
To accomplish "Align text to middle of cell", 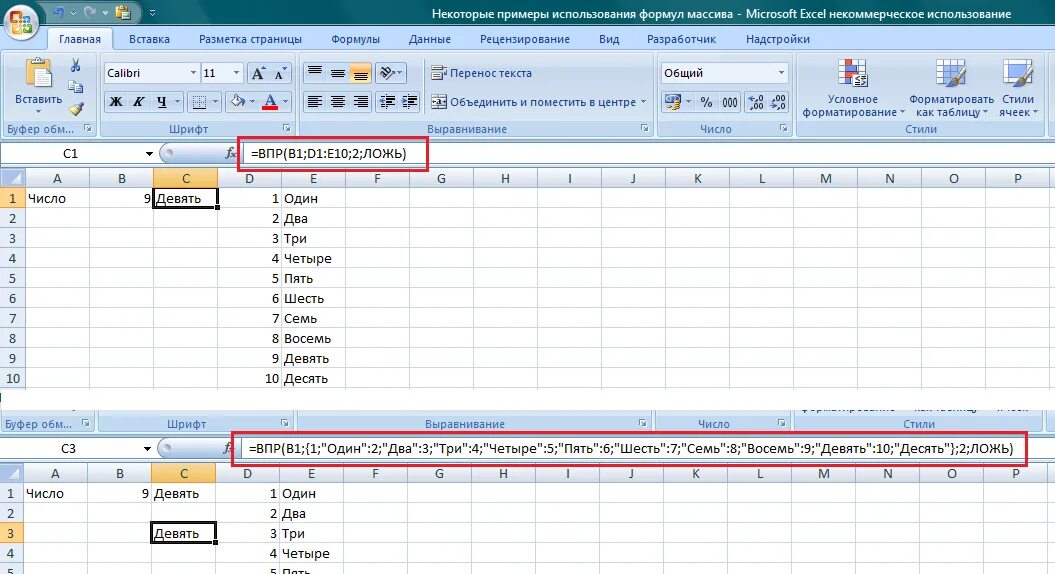I will tap(338, 73).
